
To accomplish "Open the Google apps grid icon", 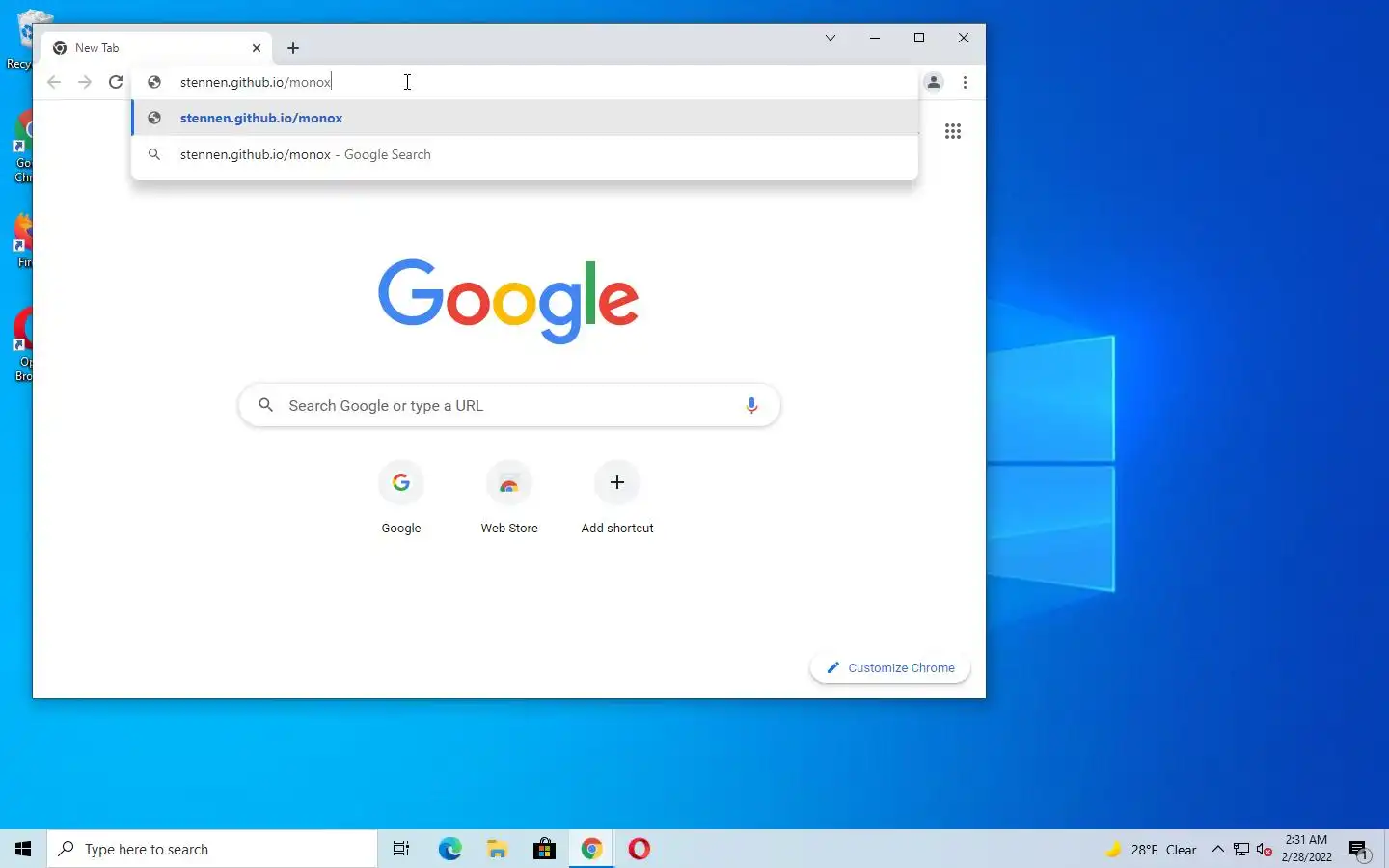I will coord(953,131).
